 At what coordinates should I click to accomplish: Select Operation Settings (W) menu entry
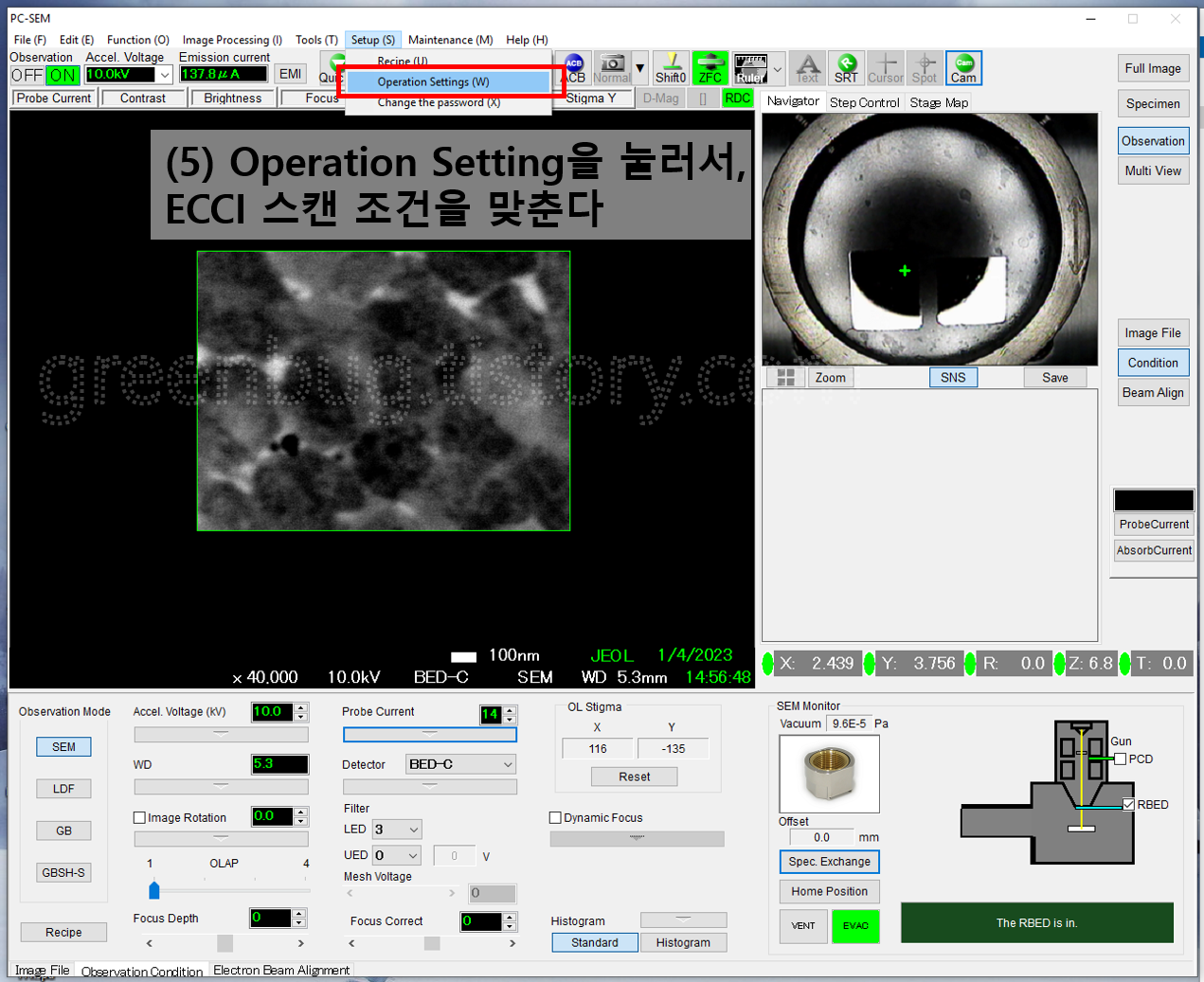(x=448, y=82)
